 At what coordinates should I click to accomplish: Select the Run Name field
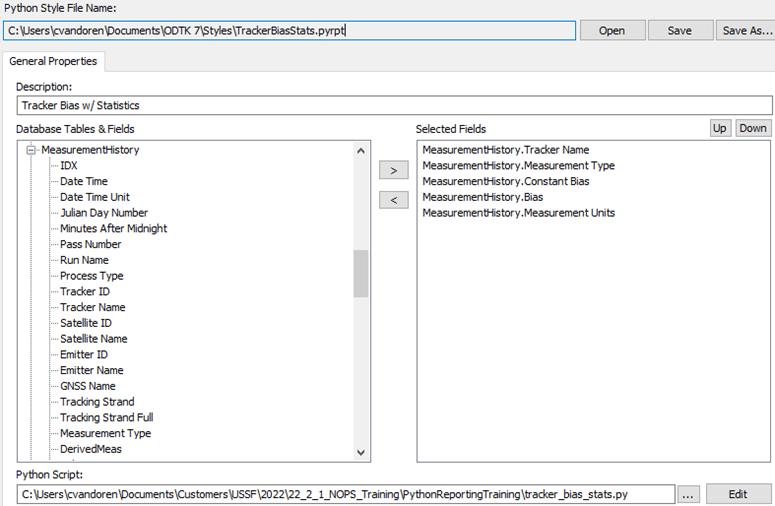pyautogui.click(x=84, y=260)
